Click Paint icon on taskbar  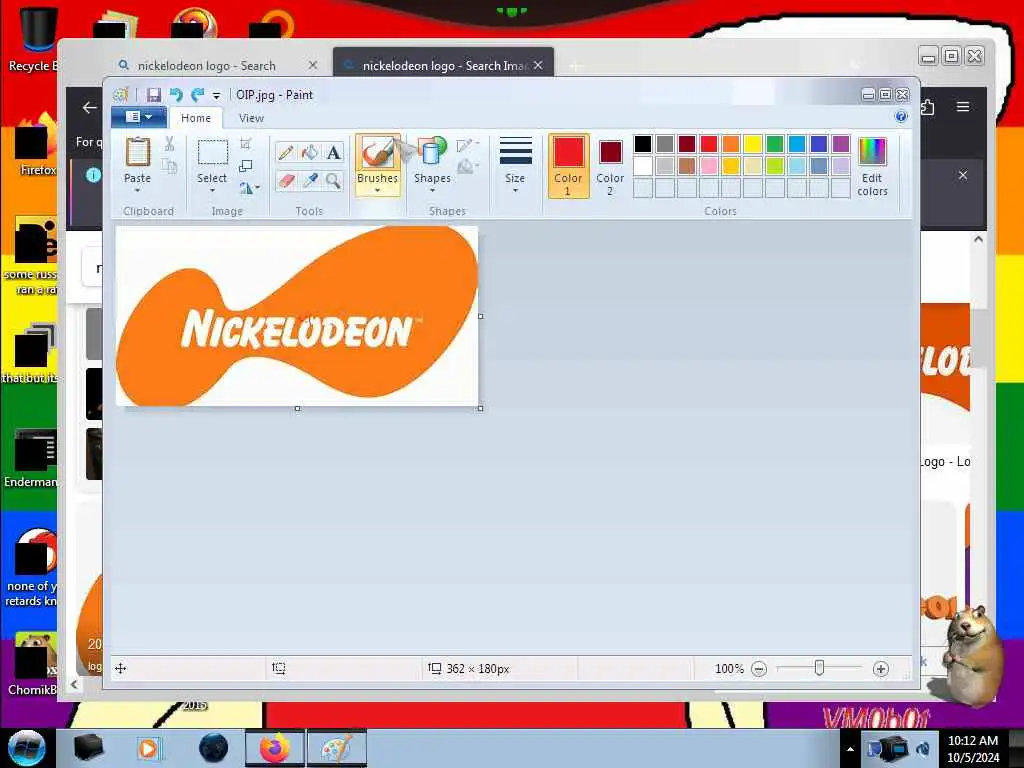[x=336, y=748]
